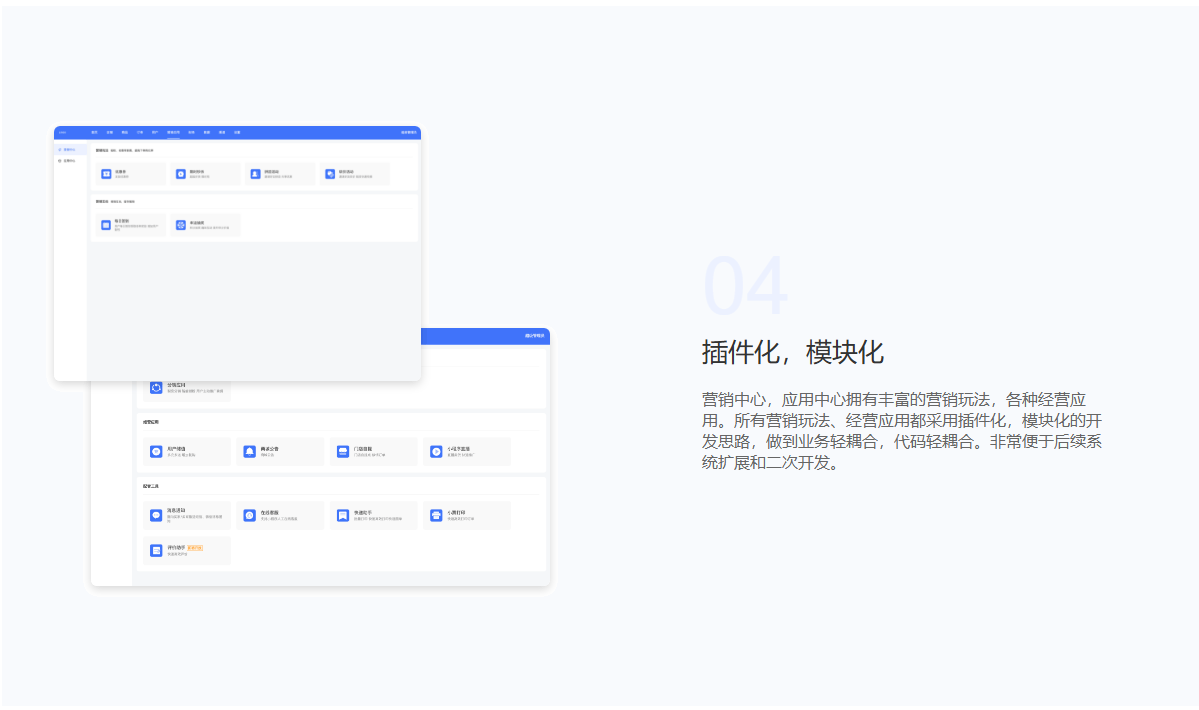
Task: Open the 门店自提 store pickup icon
Action: click(343, 452)
